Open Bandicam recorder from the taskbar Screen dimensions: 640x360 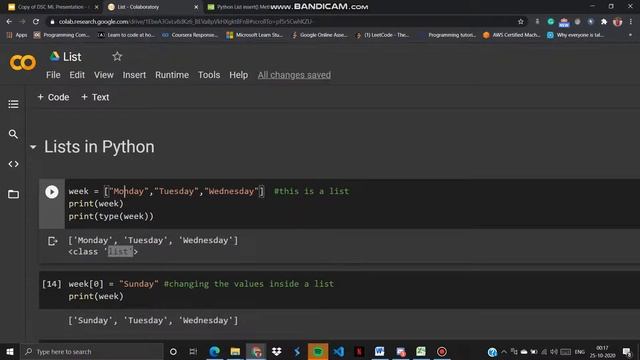[x=442, y=351]
